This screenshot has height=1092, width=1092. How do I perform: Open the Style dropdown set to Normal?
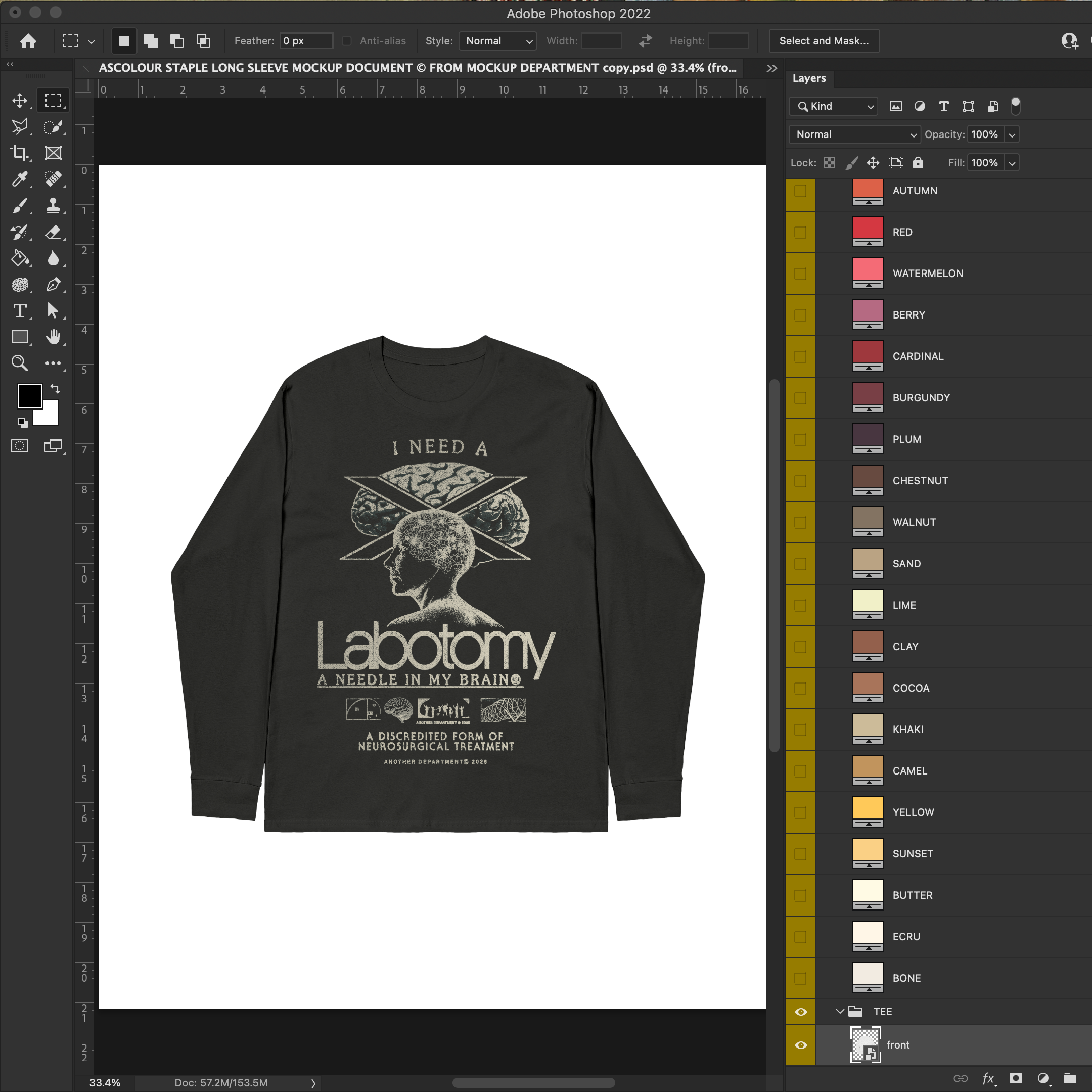click(497, 40)
